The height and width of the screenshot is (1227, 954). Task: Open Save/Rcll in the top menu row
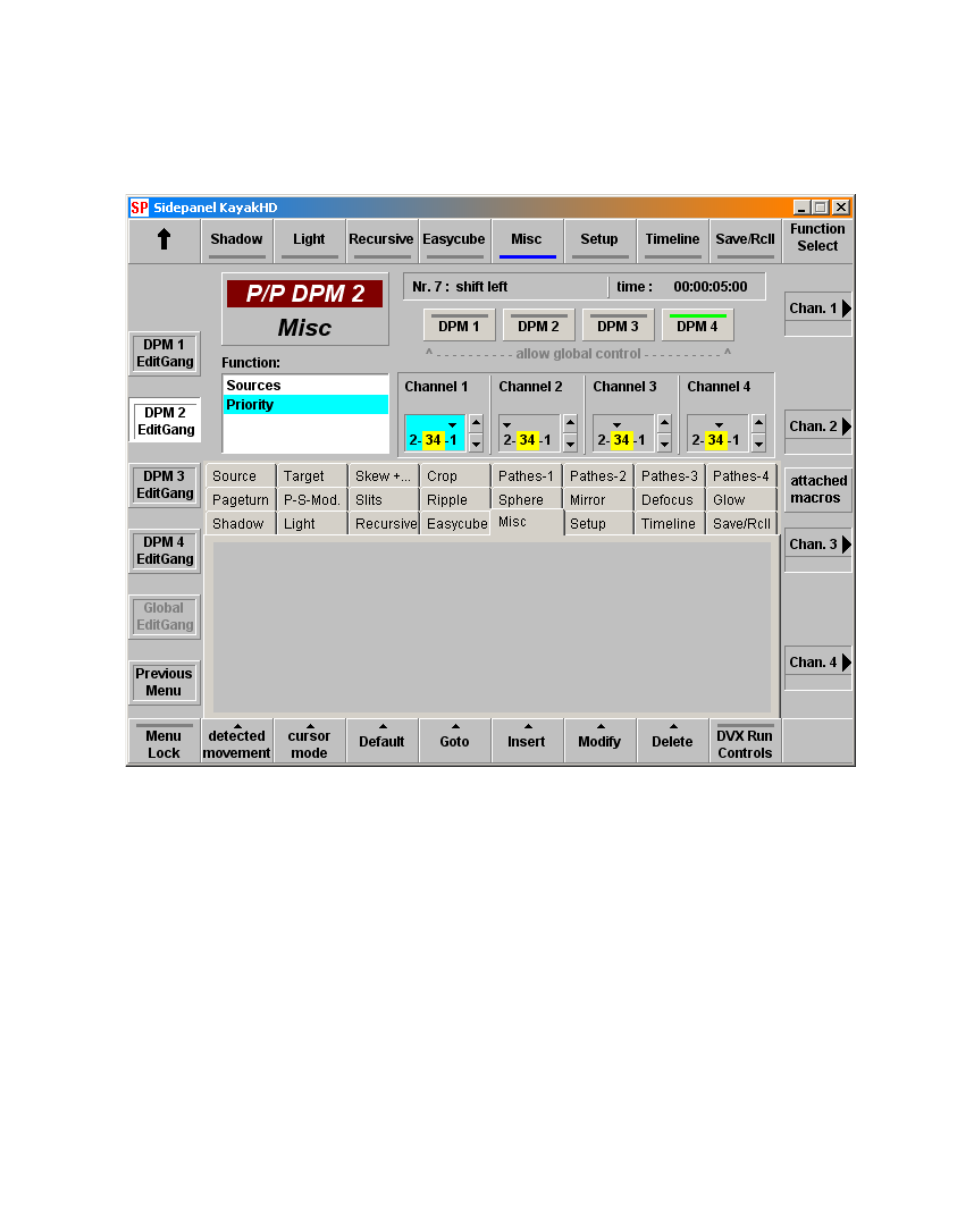pos(745,241)
